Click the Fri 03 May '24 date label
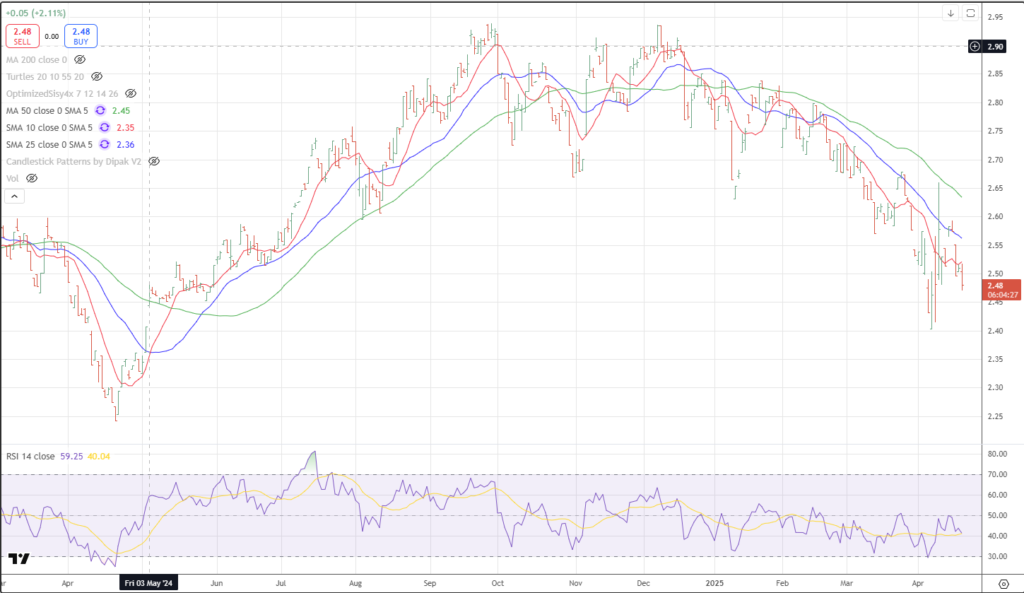Screen dimensions: 1024x593 (149, 583)
